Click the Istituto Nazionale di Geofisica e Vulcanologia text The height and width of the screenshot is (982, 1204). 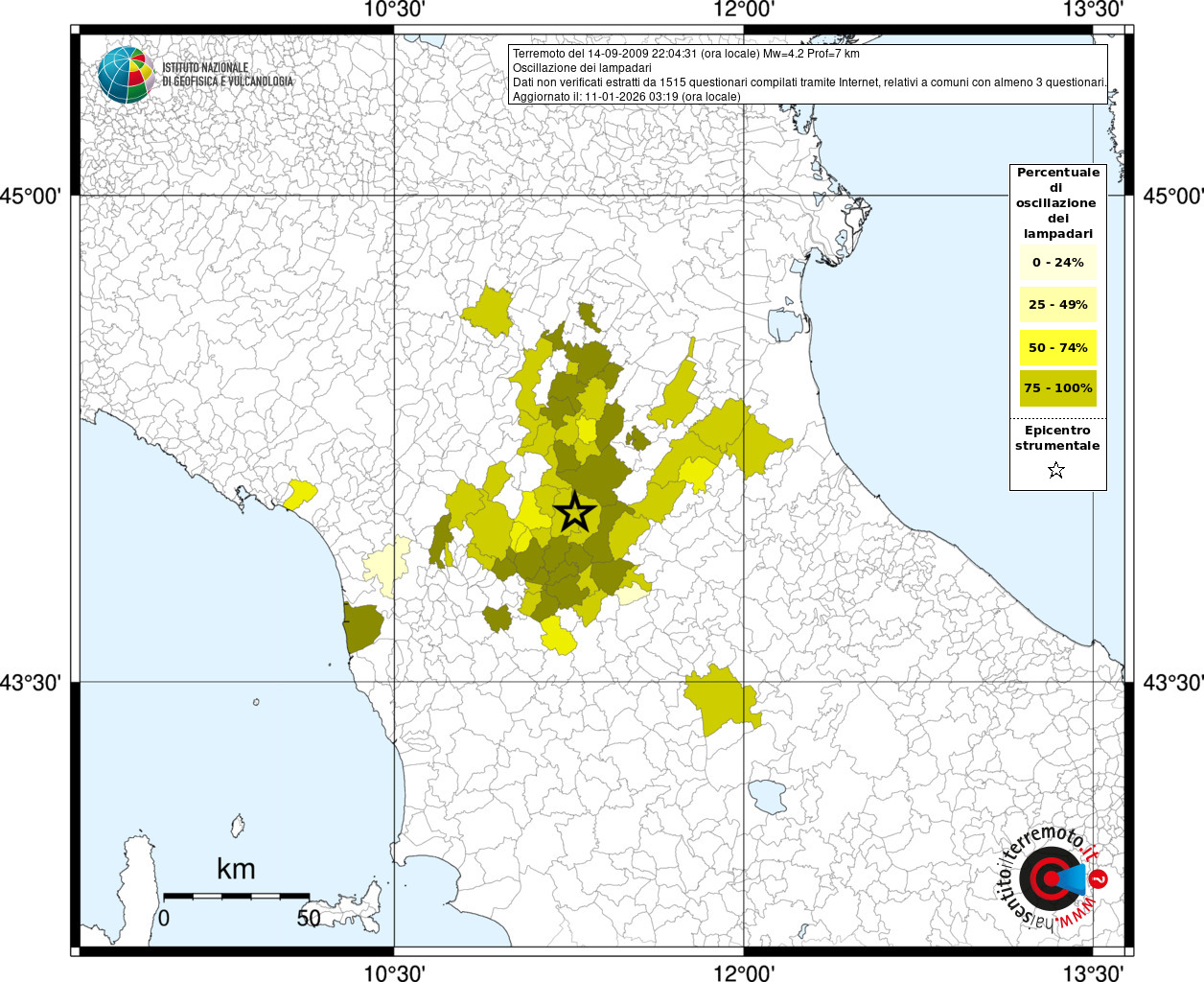coord(227,75)
